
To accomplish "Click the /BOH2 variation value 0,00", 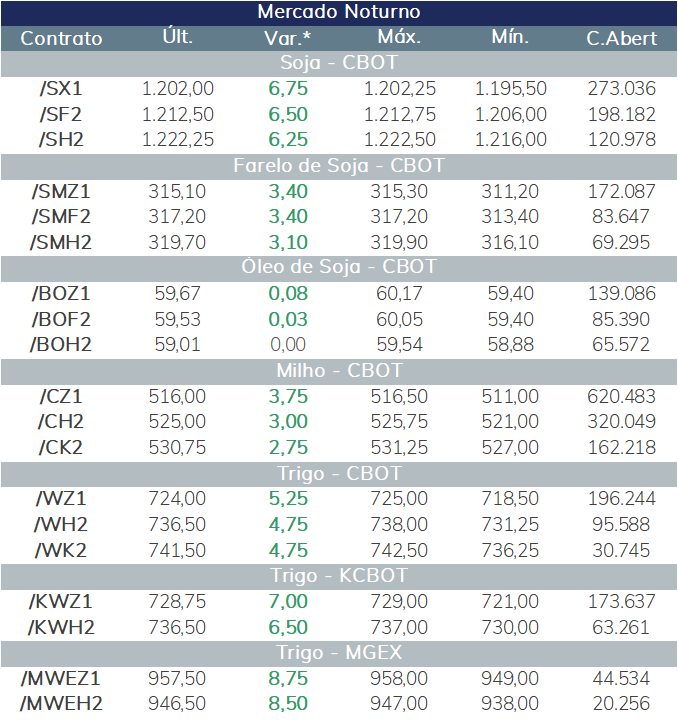I will (x=288, y=344).
